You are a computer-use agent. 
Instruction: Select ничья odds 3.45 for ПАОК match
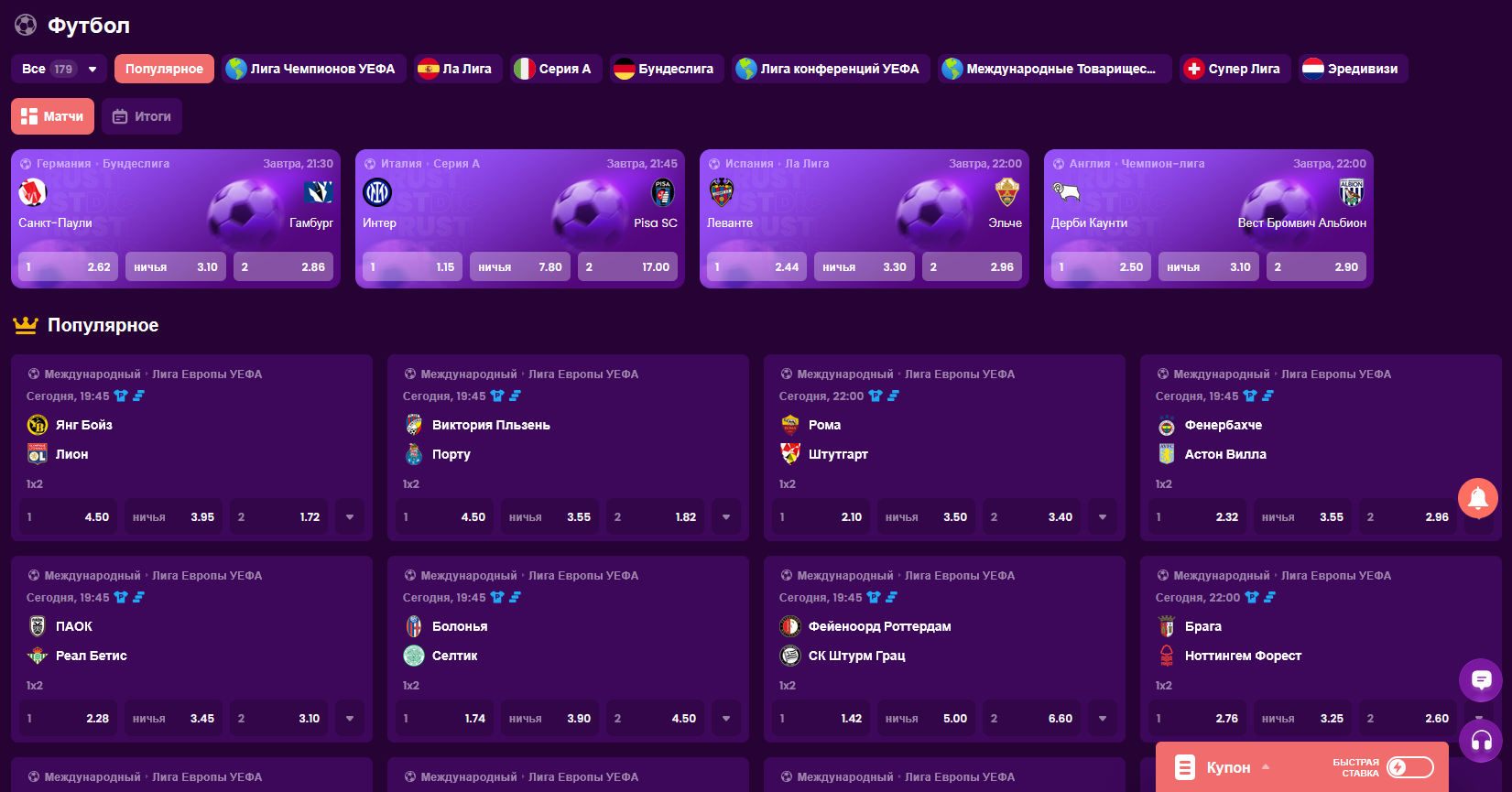pos(174,719)
